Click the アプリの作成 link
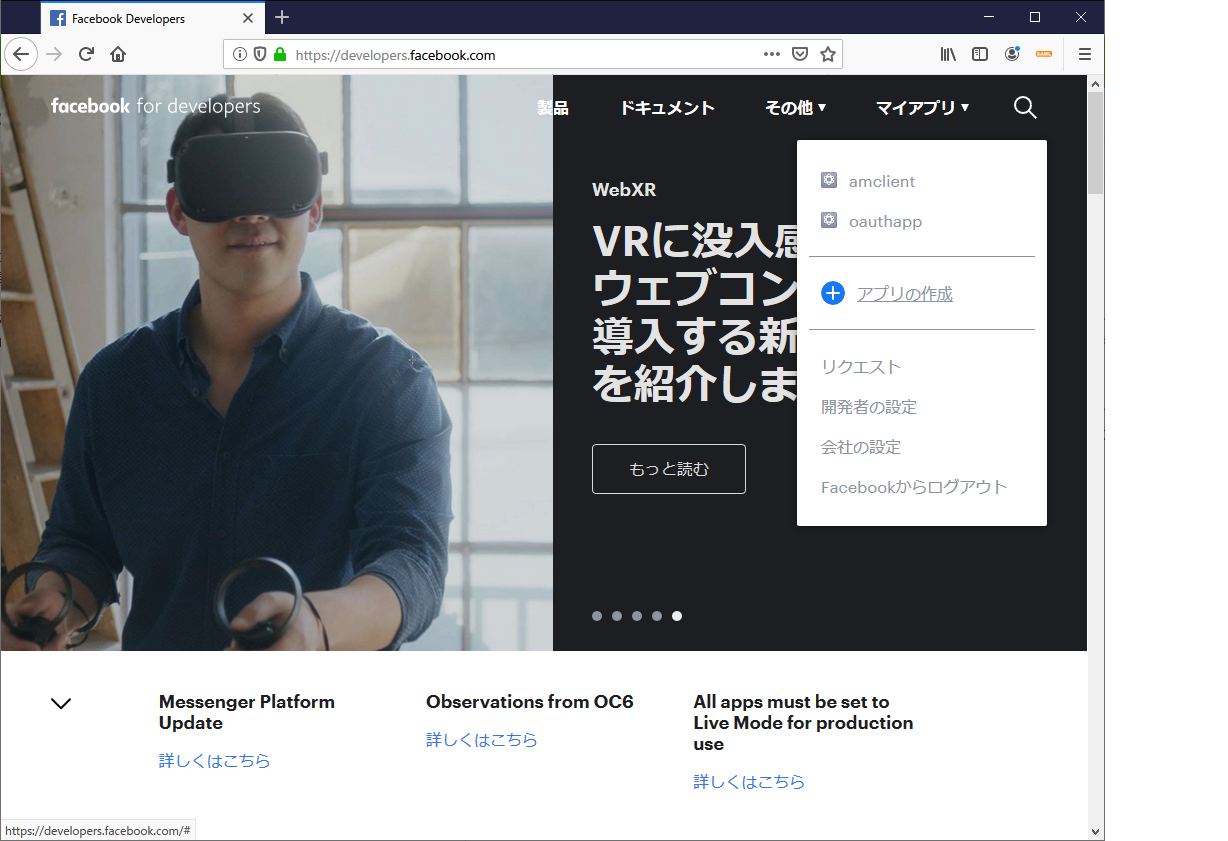 click(905, 294)
